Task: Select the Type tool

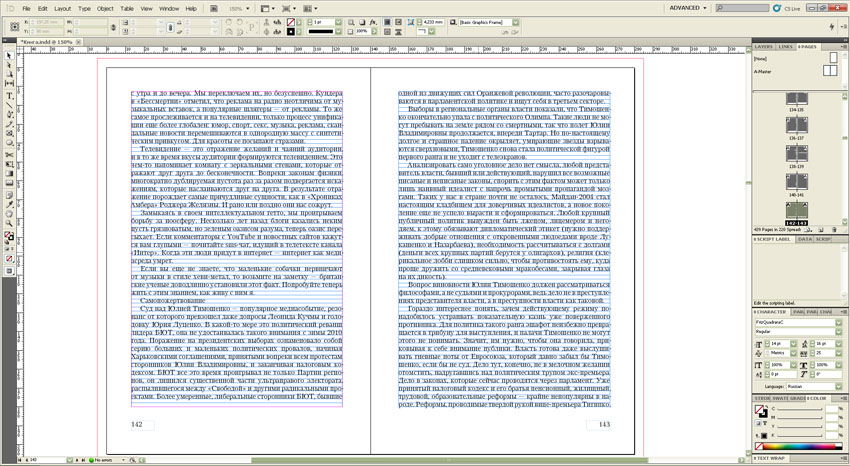Action: 9,96
